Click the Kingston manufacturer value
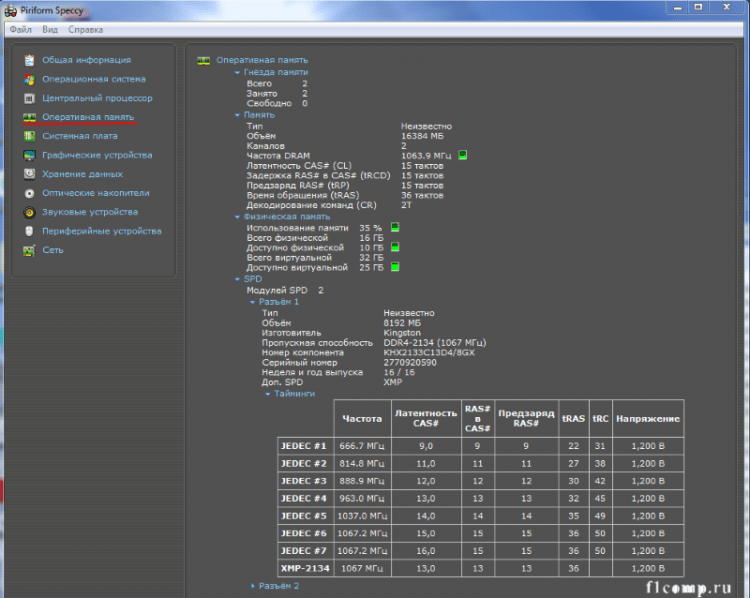The width and height of the screenshot is (750, 598). (402, 333)
